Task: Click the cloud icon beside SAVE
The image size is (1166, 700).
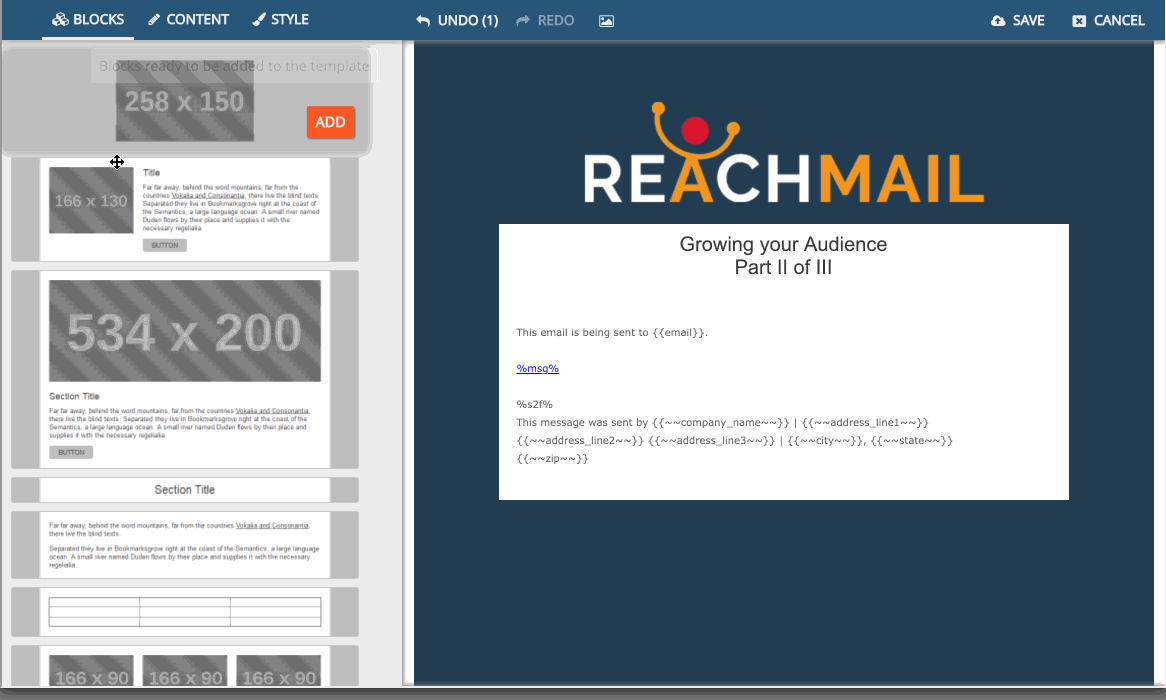Action: (998, 21)
